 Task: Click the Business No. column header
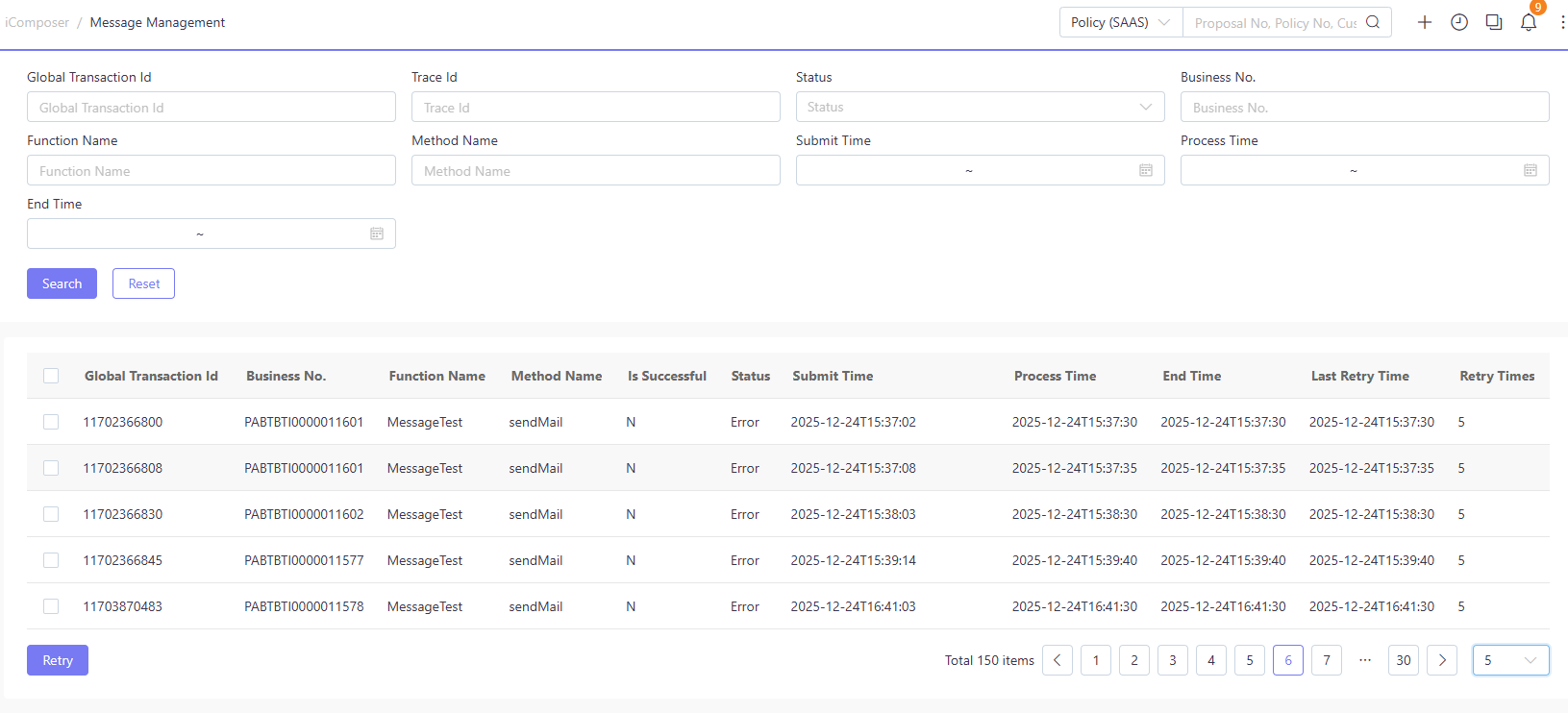pyautogui.click(x=286, y=376)
